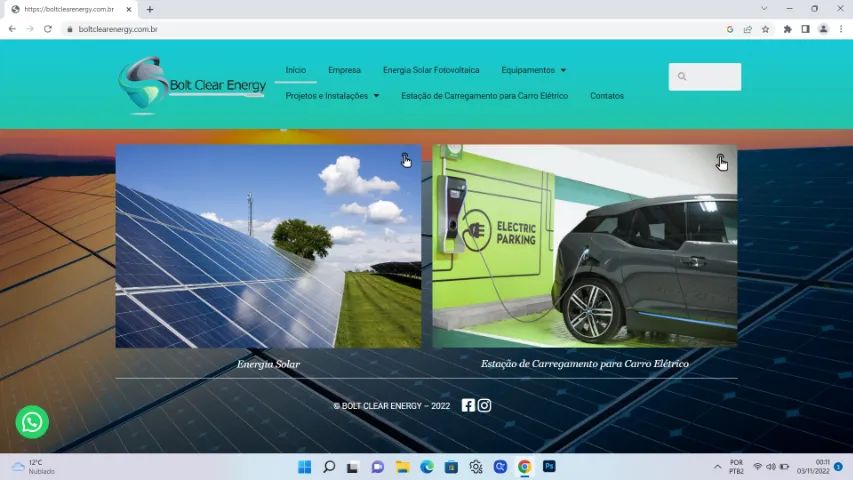This screenshot has width=853, height=480.
Task: Click © BOLT CLEAR ENERGY – 2022 text
Action: pyautogui.click(x=392, y=406)
